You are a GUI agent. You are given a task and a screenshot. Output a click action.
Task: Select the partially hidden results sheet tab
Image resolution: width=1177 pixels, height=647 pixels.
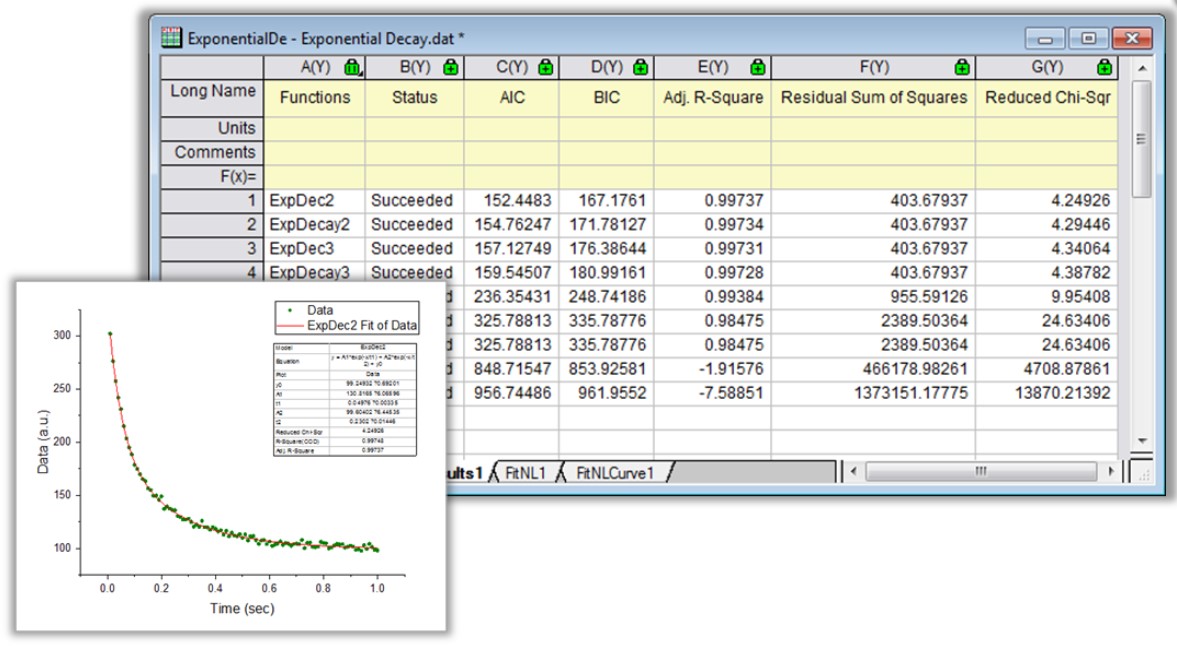(465, 473)
